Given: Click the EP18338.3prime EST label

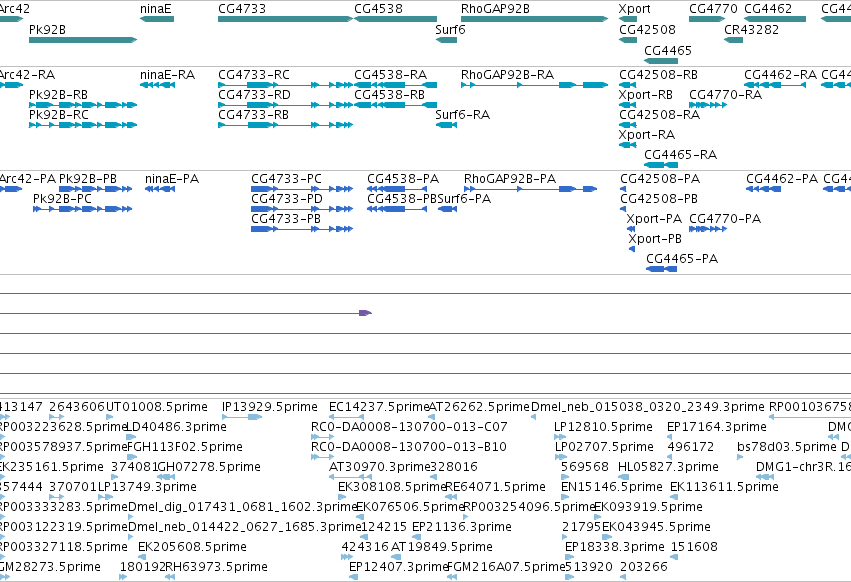Looking at the screenshot, I should (x=615, y=547).
